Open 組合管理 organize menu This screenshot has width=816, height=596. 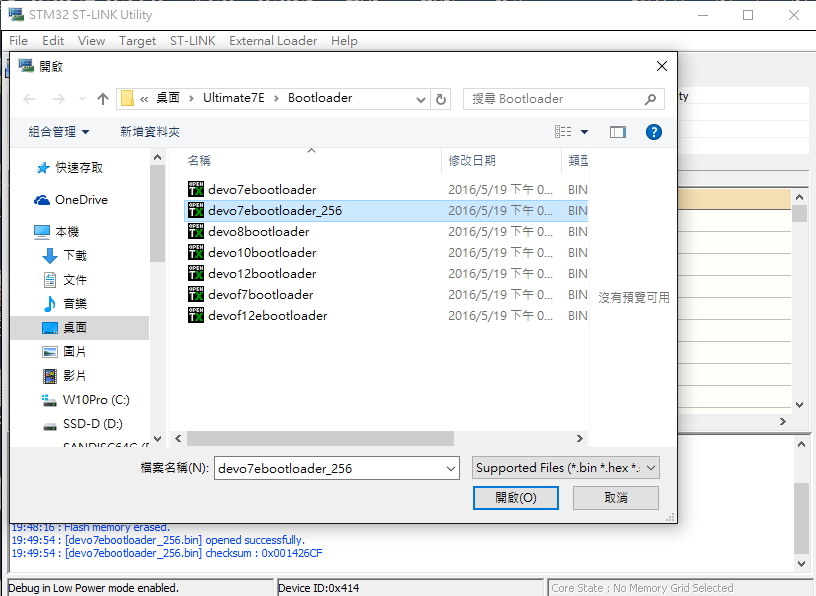pyautogui.click(x=59, y=132)
